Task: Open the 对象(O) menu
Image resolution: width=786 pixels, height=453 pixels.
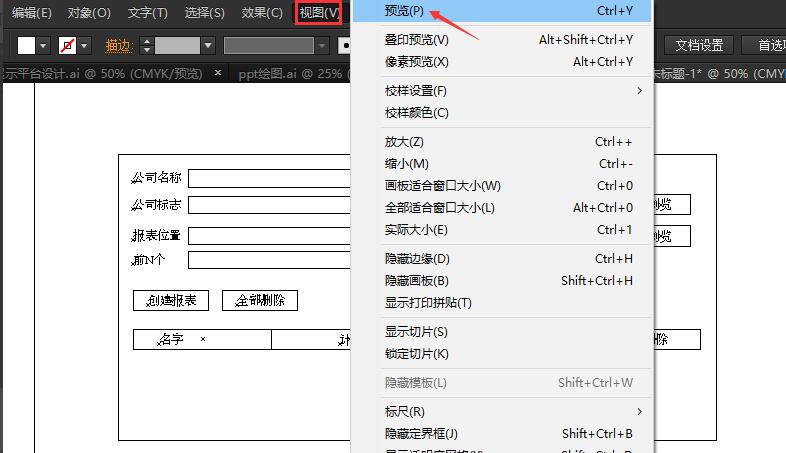Action: click(x=89, y=13)
